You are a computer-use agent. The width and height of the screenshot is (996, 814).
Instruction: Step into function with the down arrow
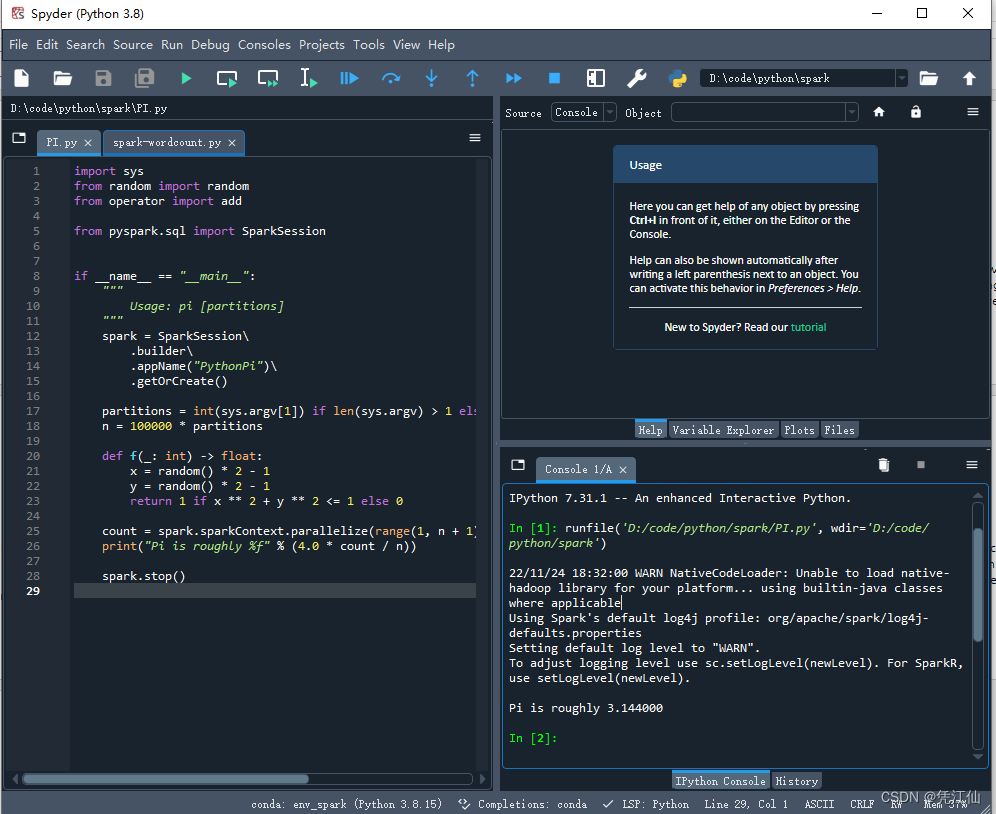tap(431, 78)
